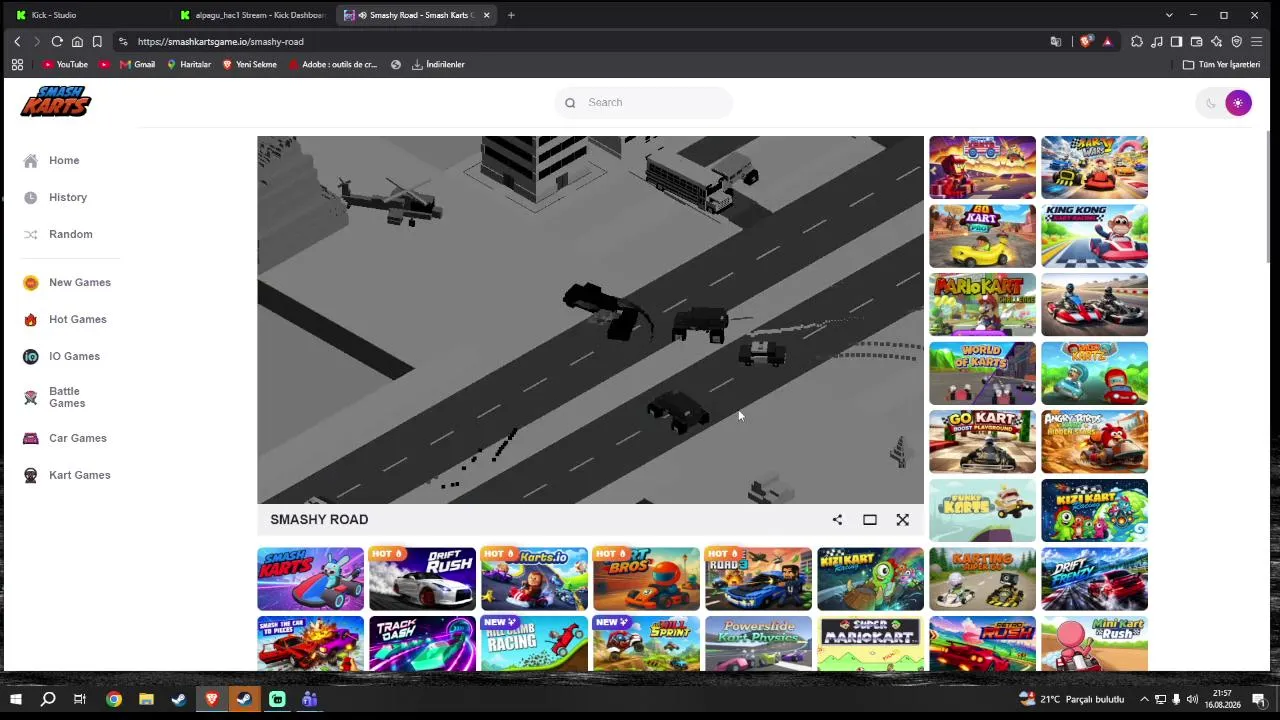Open the Super Mario Kart thumbnail
This screenshot has height=720, width=1280.
(x=871, y=643)
